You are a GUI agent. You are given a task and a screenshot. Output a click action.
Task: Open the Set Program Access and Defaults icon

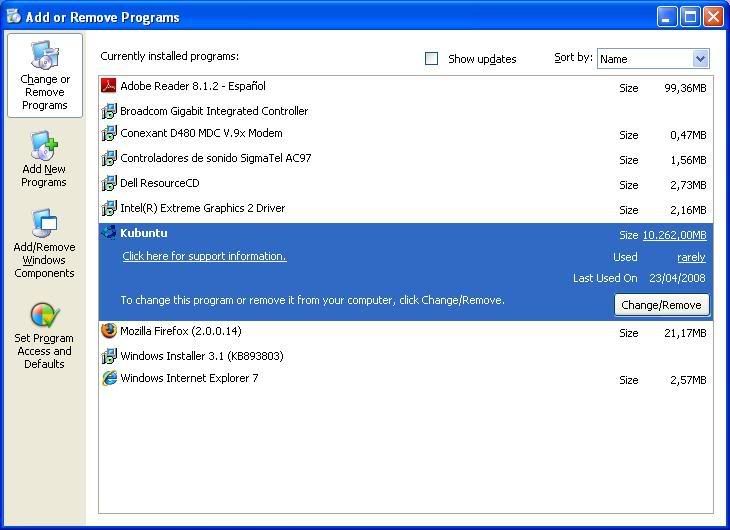[45, 315]
